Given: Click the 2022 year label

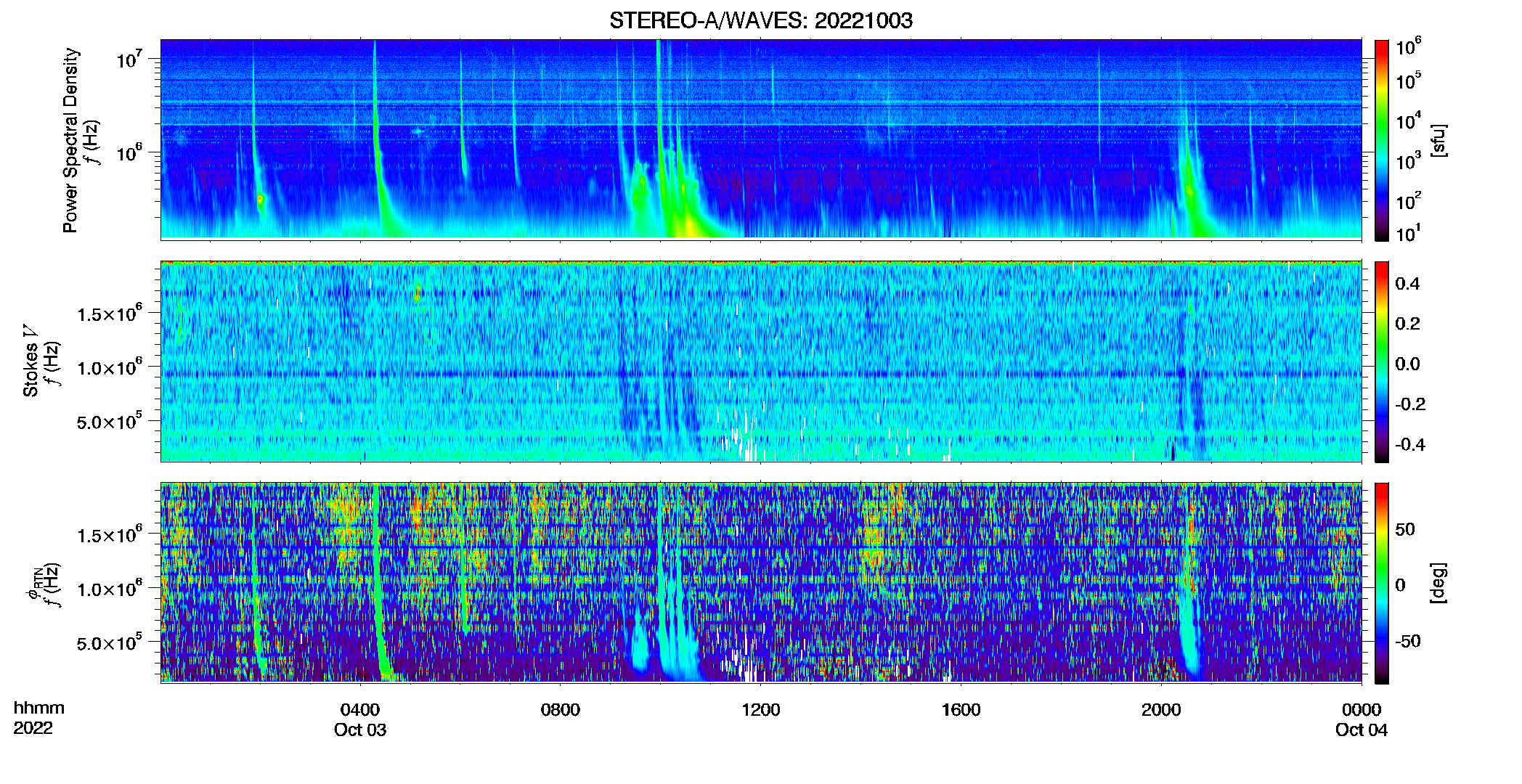Looking at the screenshot, I should 33,728.
